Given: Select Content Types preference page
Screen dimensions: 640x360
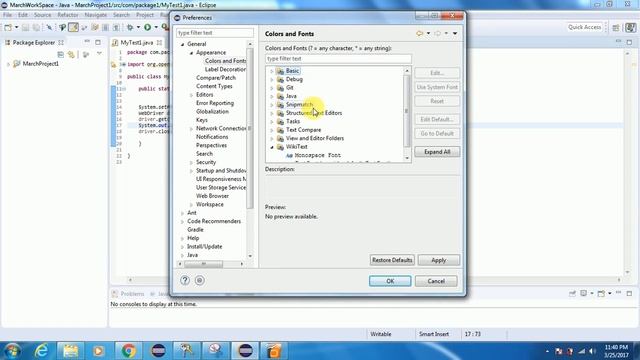Looking at the screenshot, I should 214,86.
